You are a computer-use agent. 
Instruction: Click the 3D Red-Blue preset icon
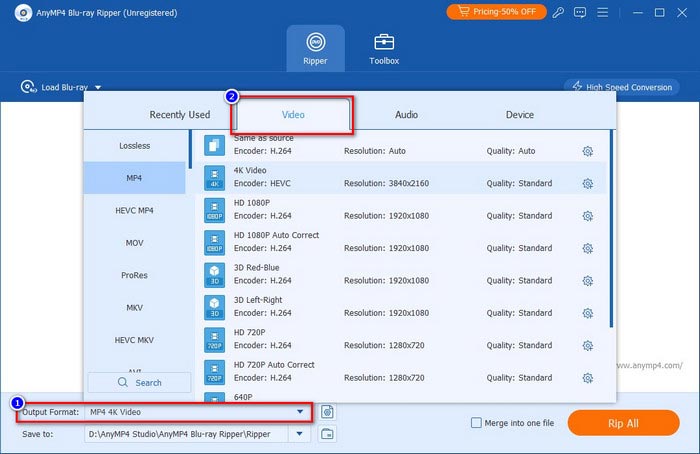(214, 275)
